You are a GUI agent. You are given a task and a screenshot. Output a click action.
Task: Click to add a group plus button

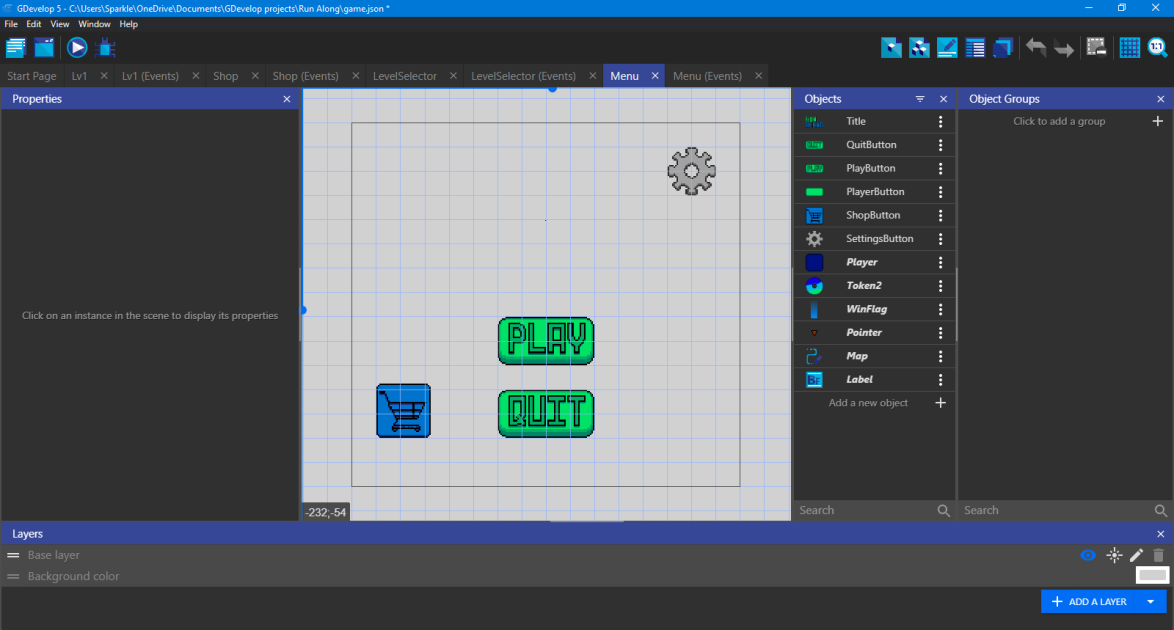click(1158, 121)
